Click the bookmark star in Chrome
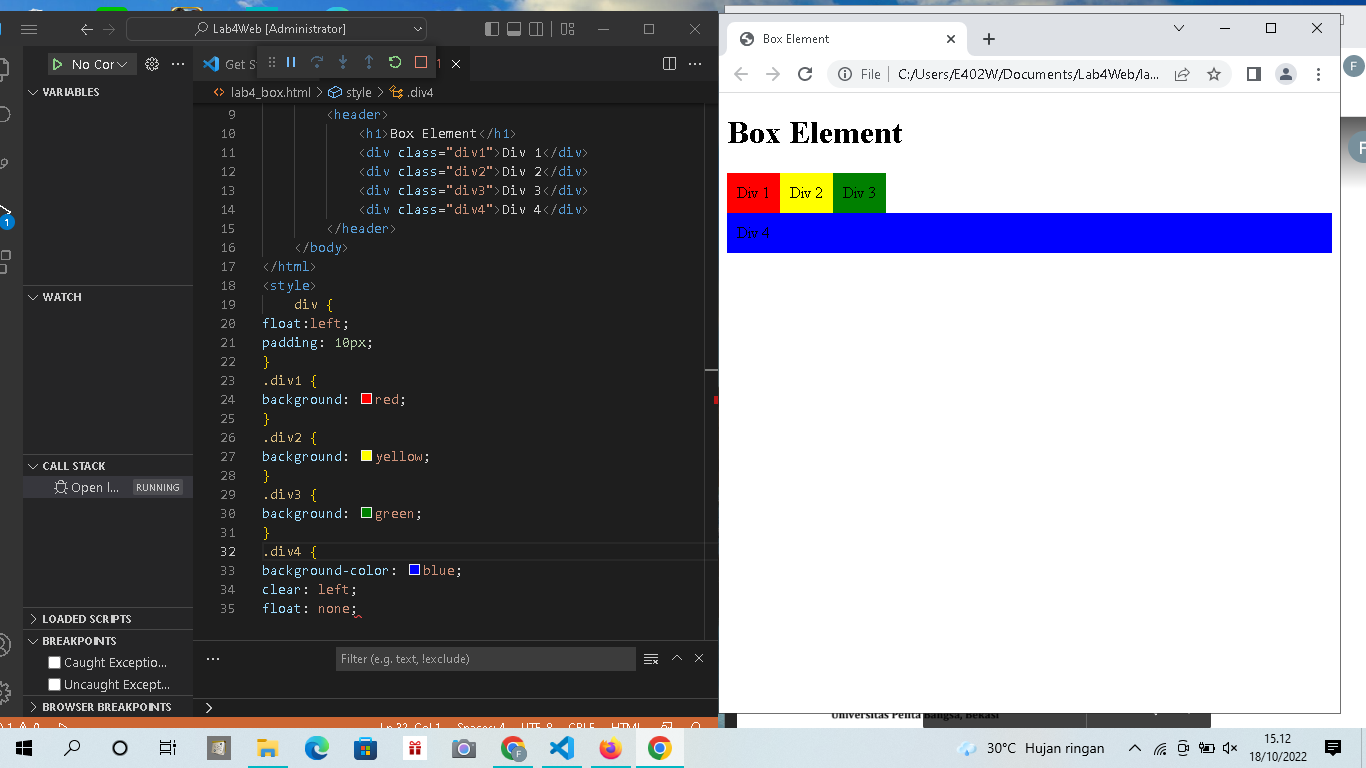Viewport: 1366px width, 768px height. click(x=1212, y=74)
